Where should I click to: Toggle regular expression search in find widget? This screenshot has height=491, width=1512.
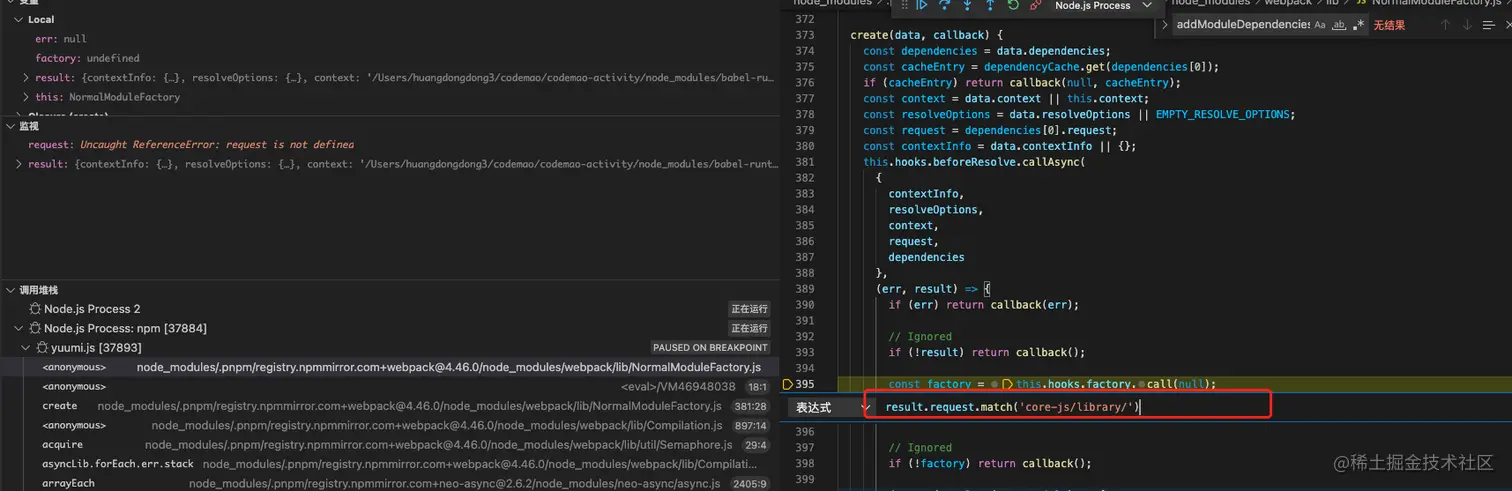(1358, 25)
